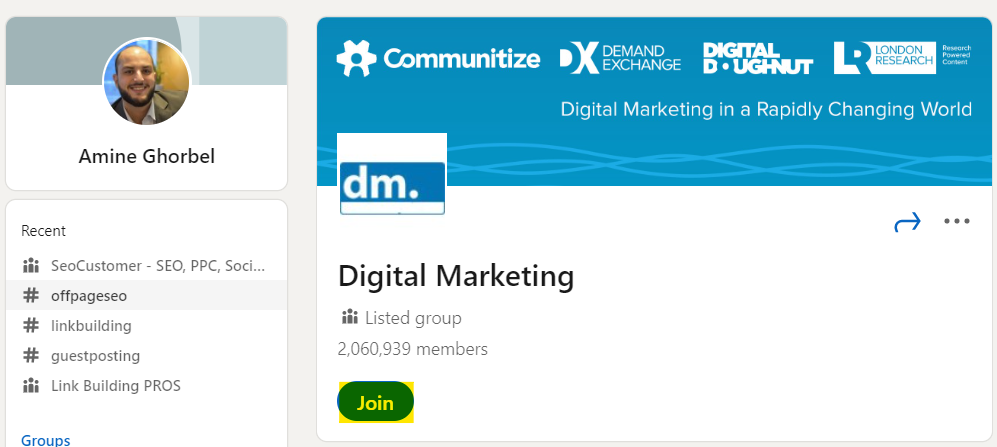Click the banner tagline text
The image size is (997, 447).
coord(766,109)
